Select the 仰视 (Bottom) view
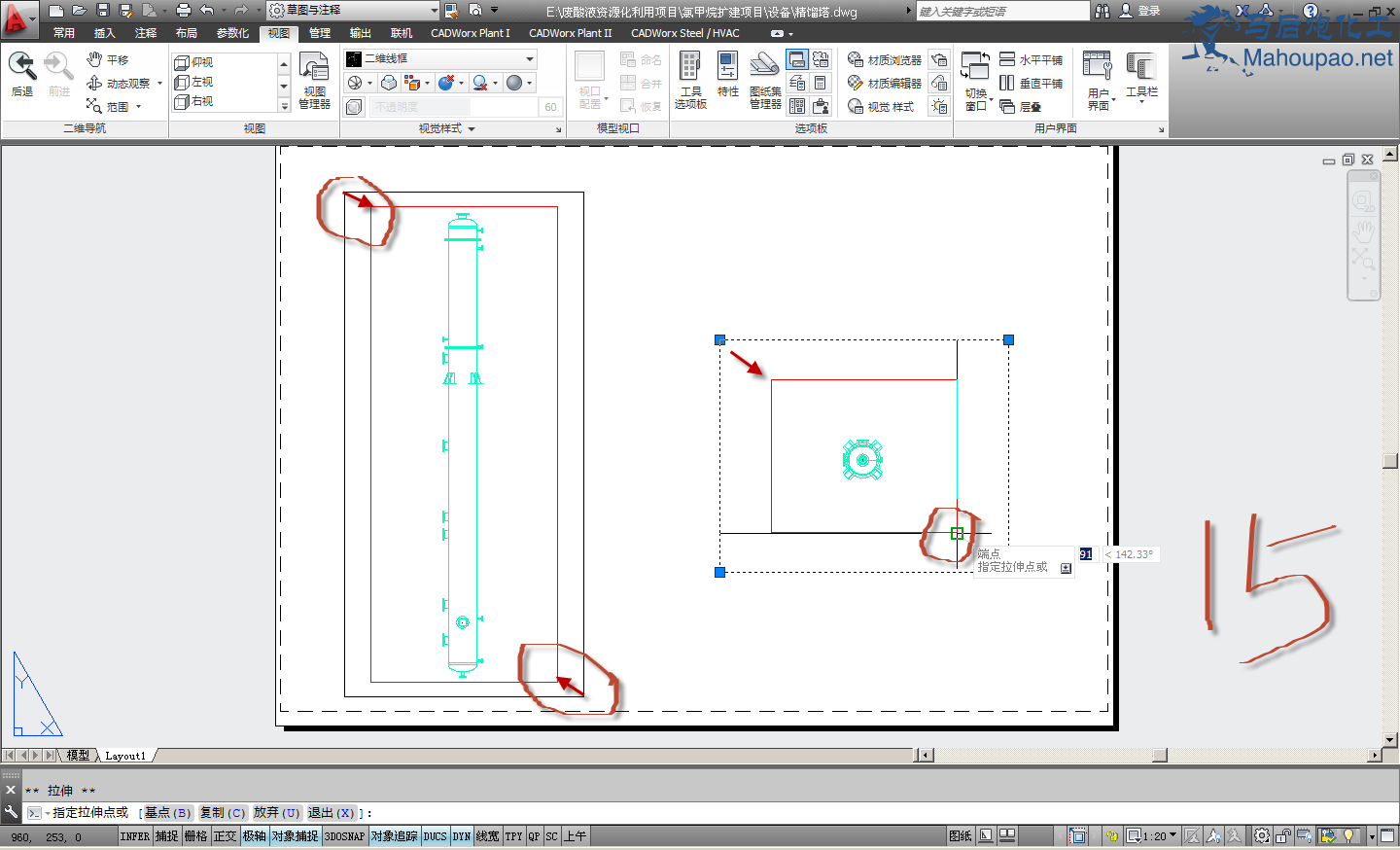 pos(193,62)
